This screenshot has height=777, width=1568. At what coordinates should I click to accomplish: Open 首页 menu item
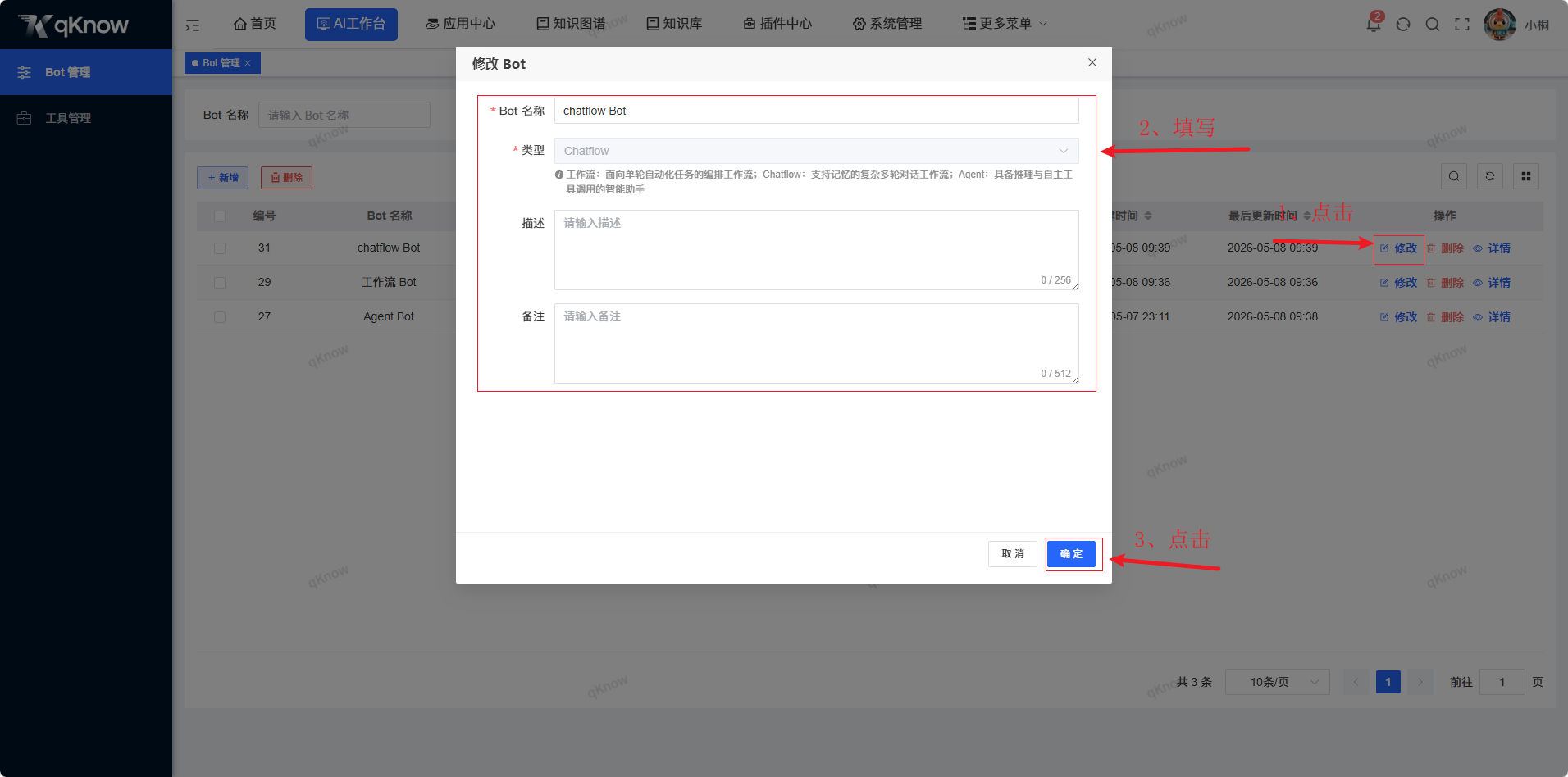pos(255,24)
